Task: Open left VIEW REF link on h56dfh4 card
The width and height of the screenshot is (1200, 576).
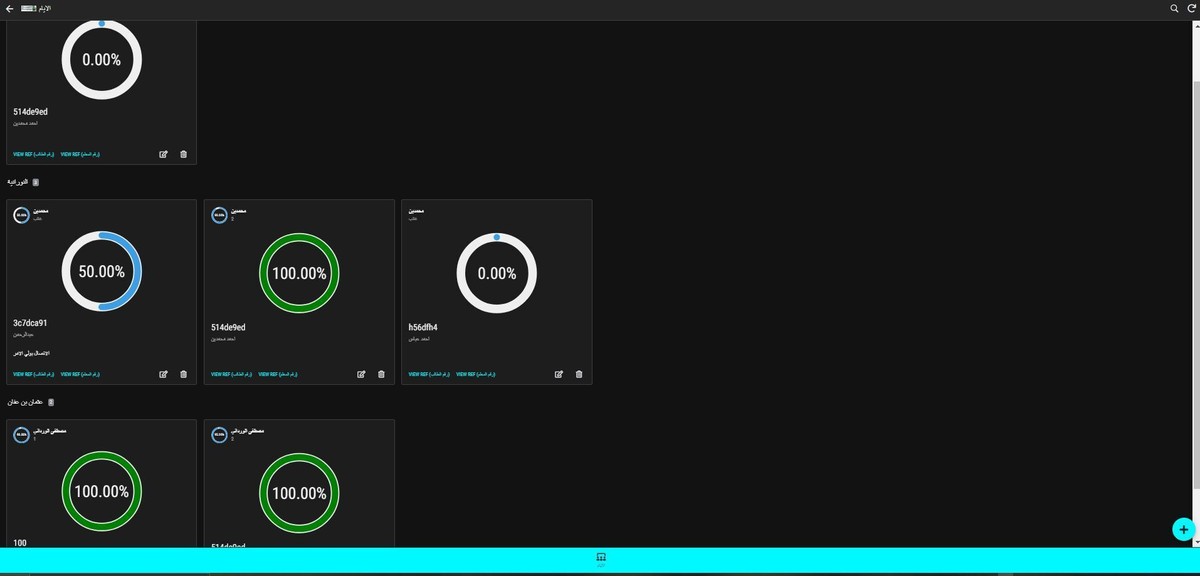Action: [429, 374]
